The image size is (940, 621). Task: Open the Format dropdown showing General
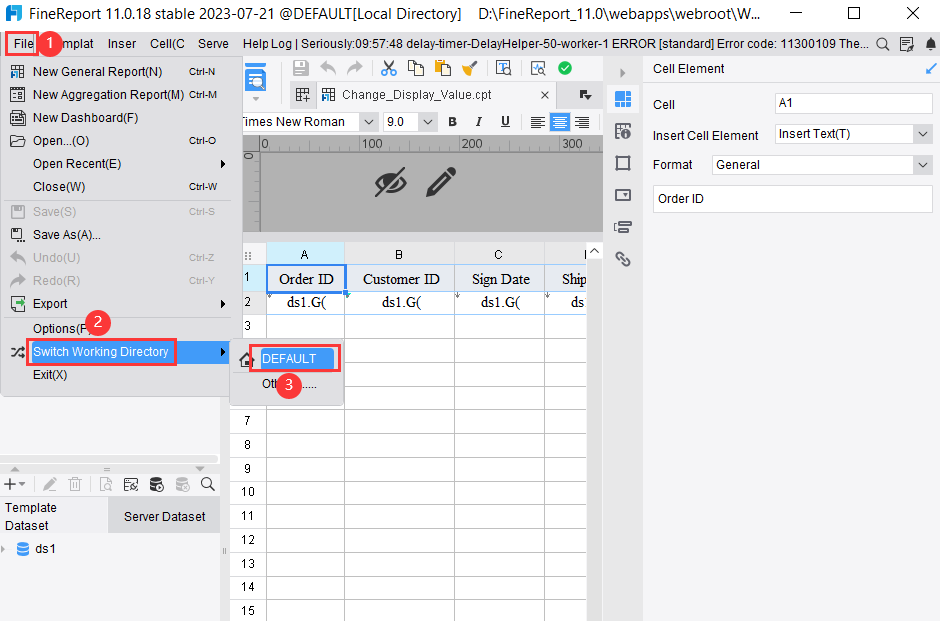click(822, 164)
